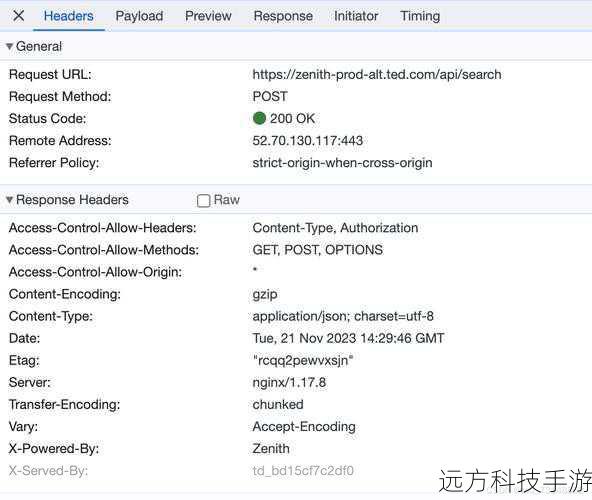This screenshot has height=500, width=592.
Task: Switch to the Response tab
Action: pos(283,16)
